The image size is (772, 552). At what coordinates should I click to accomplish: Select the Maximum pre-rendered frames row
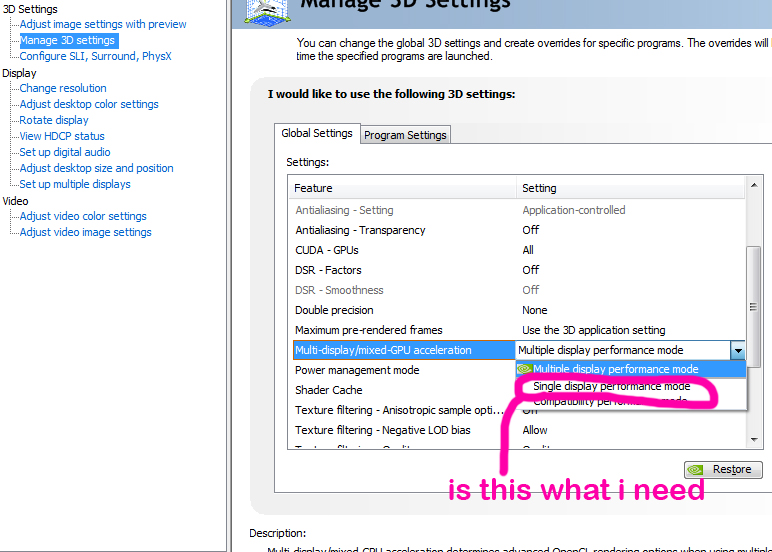(x=517, y=330)
